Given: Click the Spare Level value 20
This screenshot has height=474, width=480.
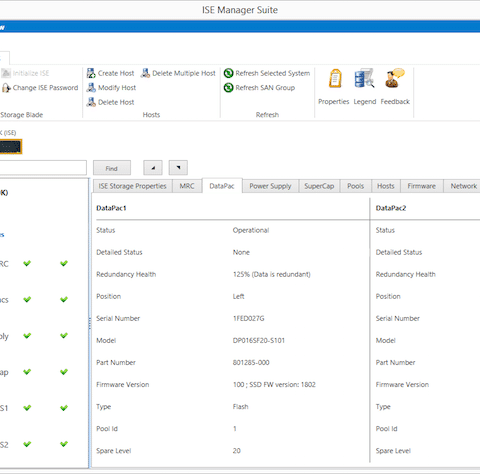Looking at the screenshot, I should [237, 451].
